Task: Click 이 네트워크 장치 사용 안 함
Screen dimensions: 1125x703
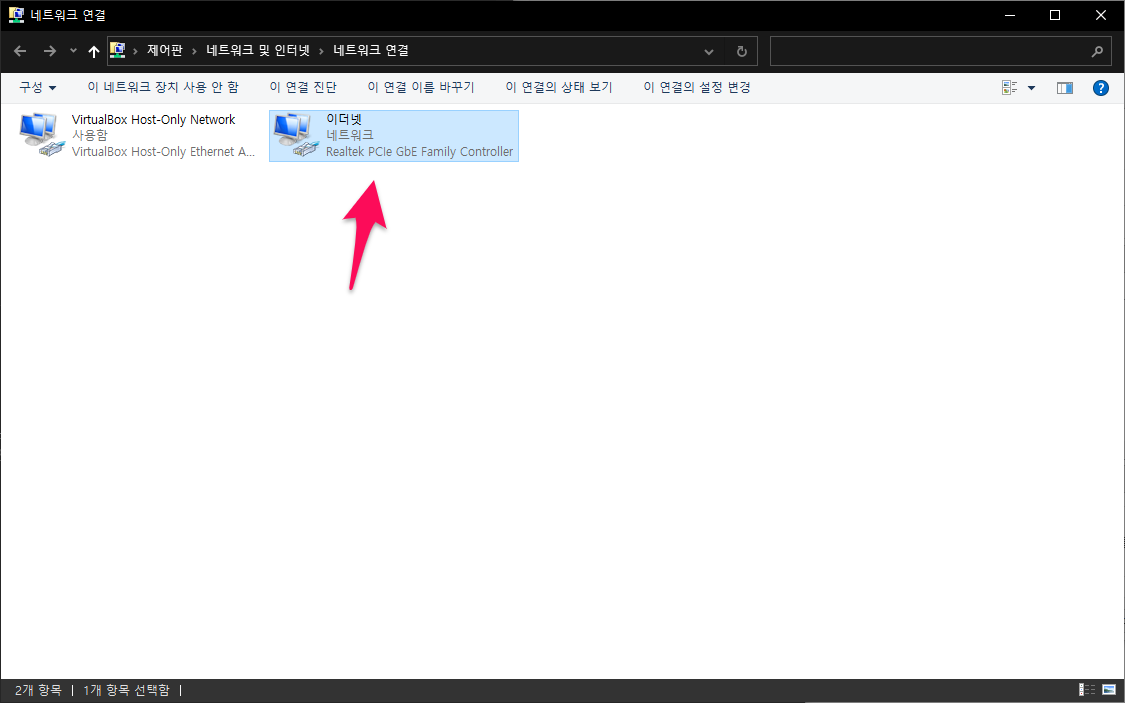Action: (x=163, y=88)
